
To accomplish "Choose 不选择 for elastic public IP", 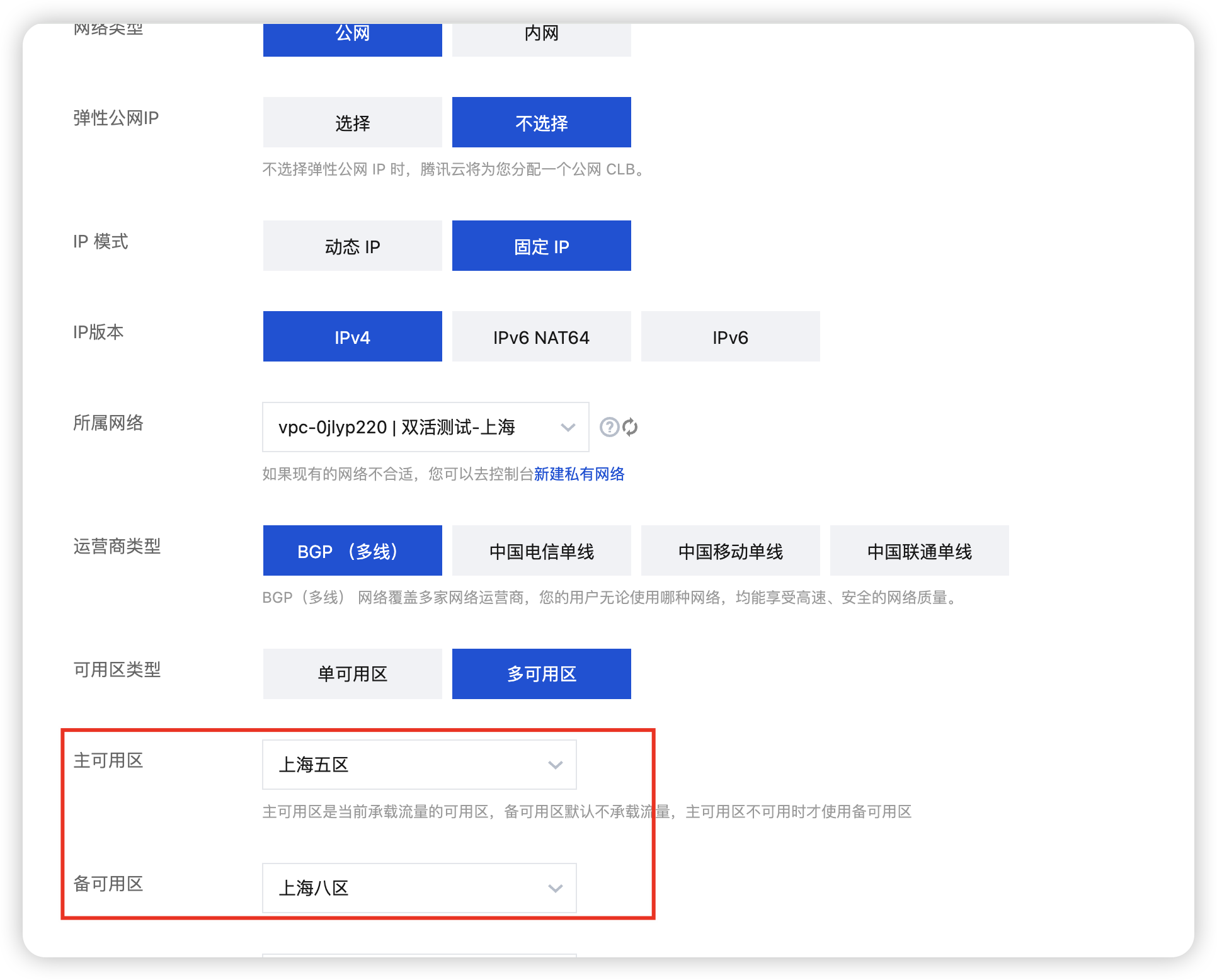I will (541, 122).
